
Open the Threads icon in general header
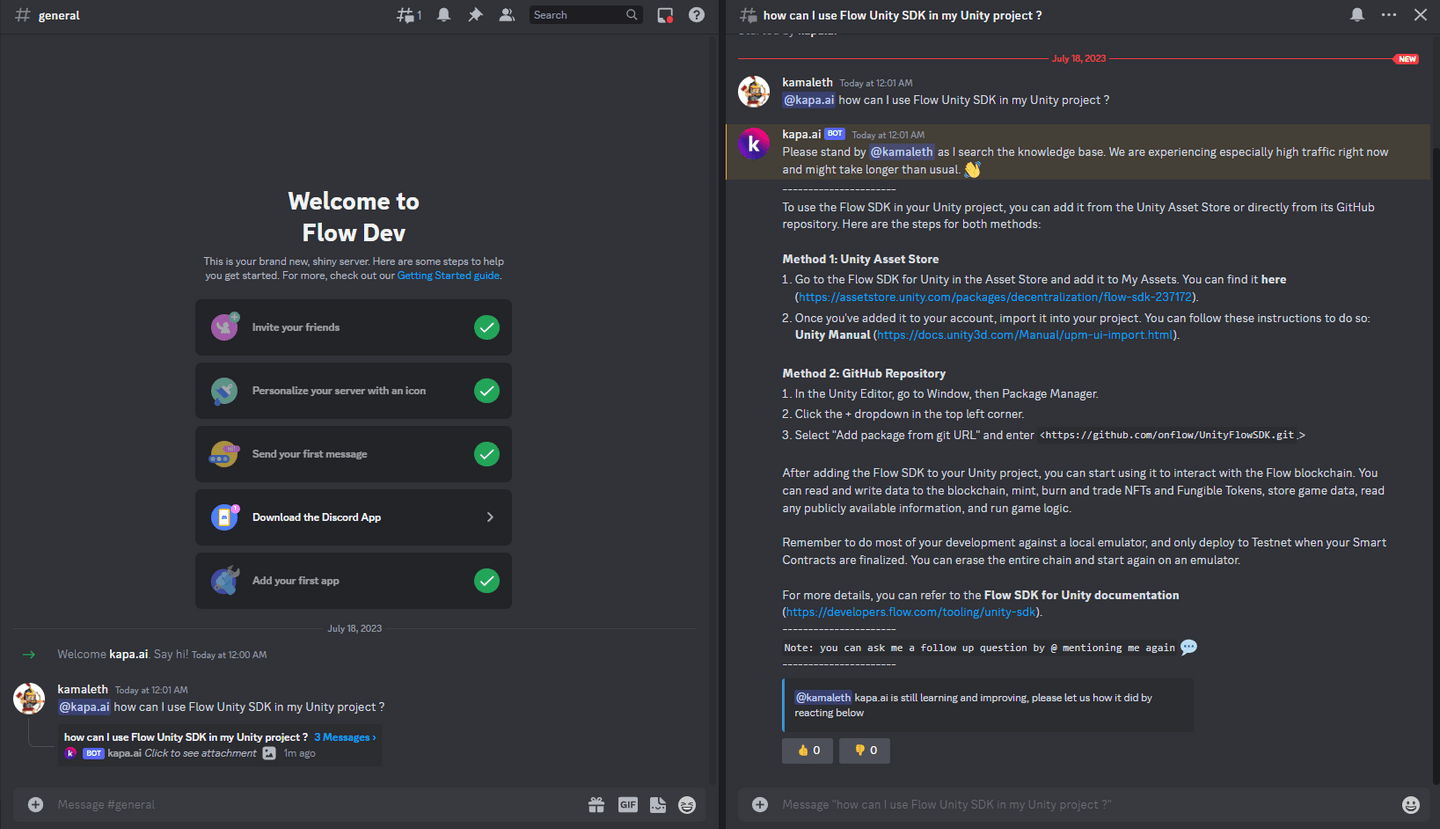pyautogui.click(x=408, y=15)
